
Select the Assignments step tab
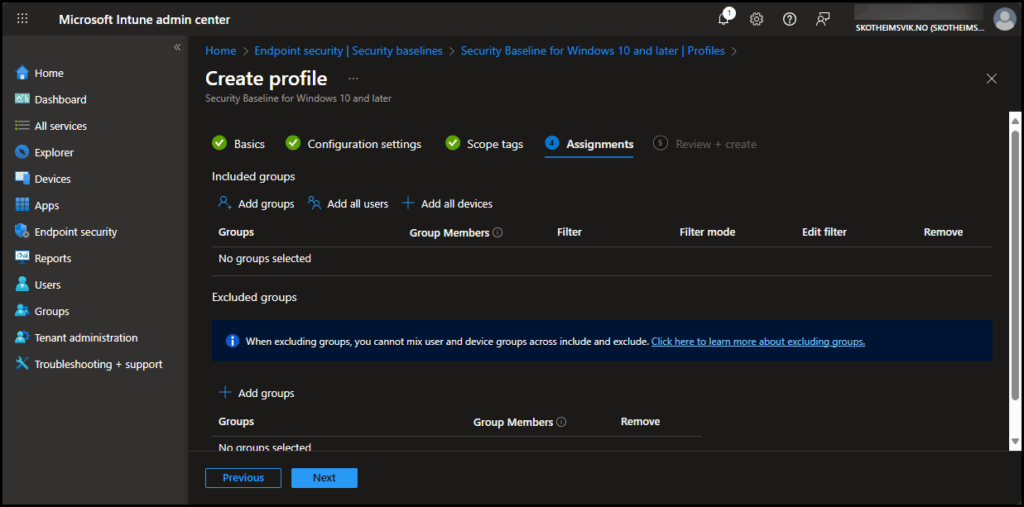click(x=589, y=144)
